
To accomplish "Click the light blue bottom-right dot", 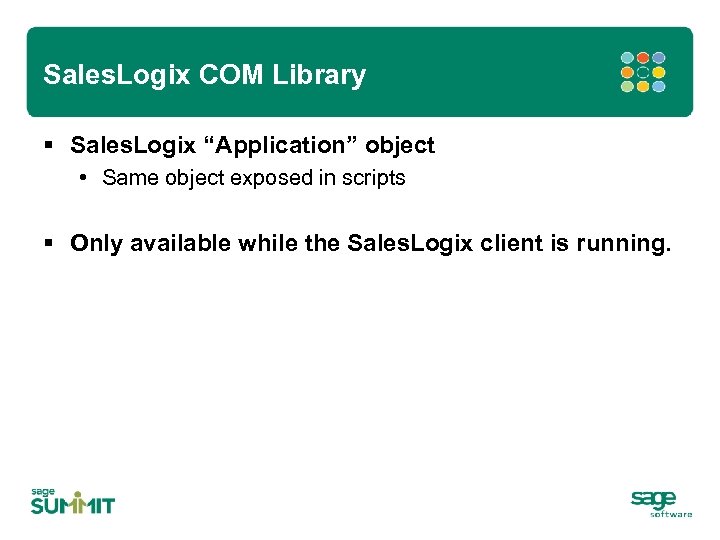I will coord(659,87).
